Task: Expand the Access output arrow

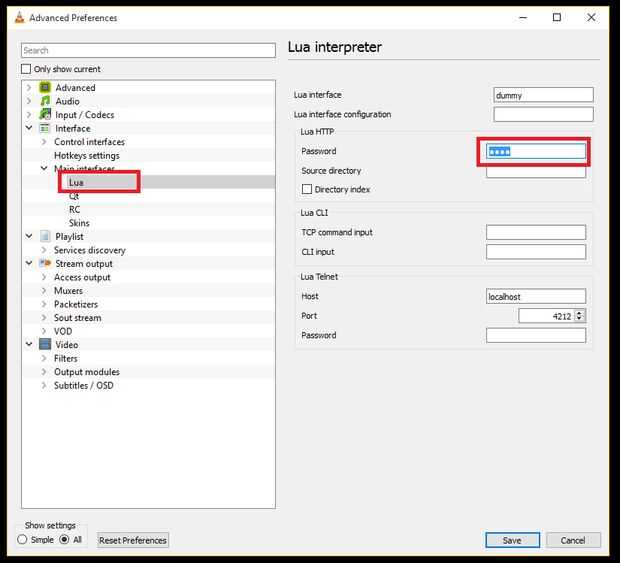Action: 44,277
